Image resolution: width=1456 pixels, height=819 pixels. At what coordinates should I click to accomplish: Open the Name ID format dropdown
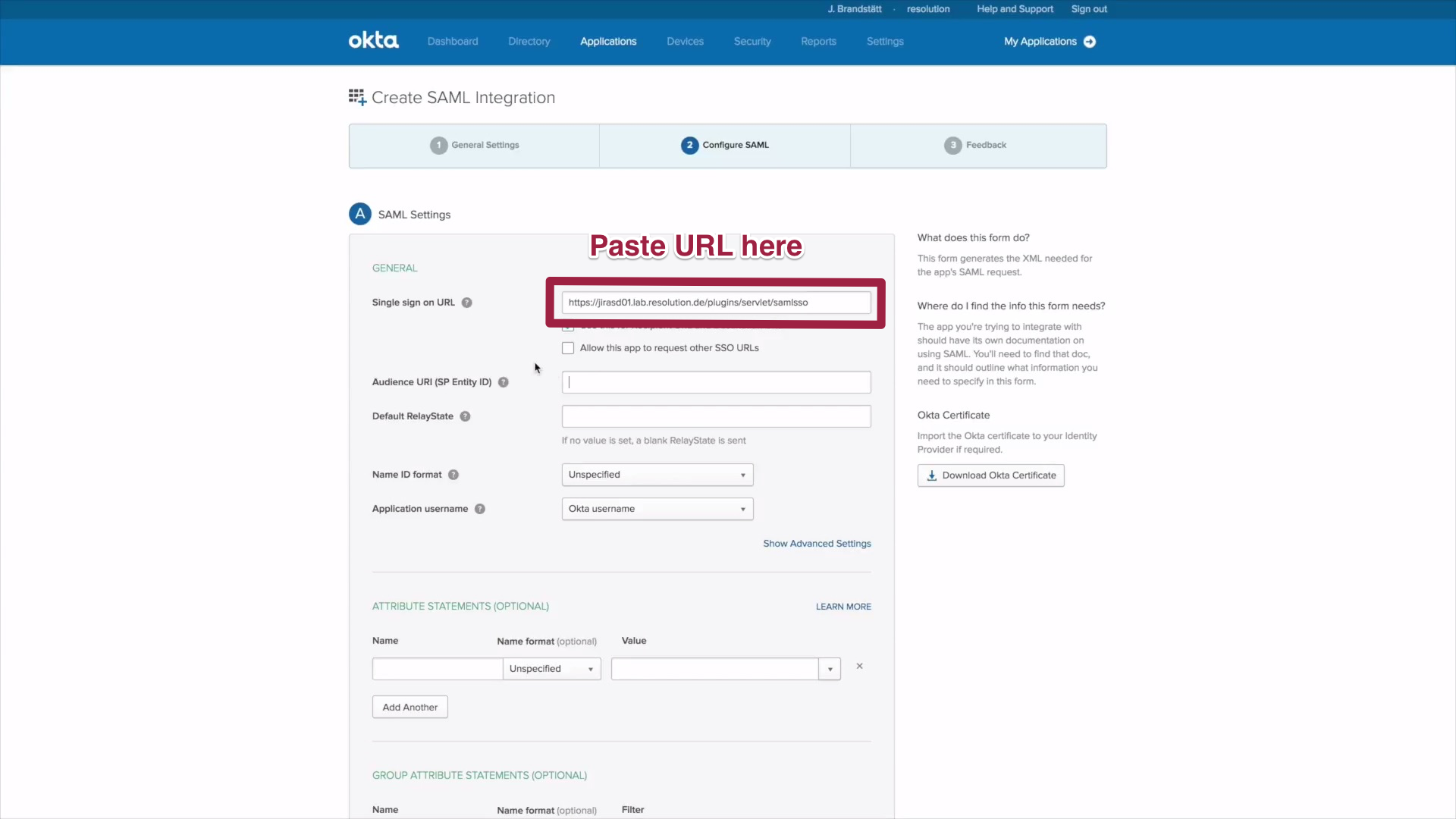point(657,475)
